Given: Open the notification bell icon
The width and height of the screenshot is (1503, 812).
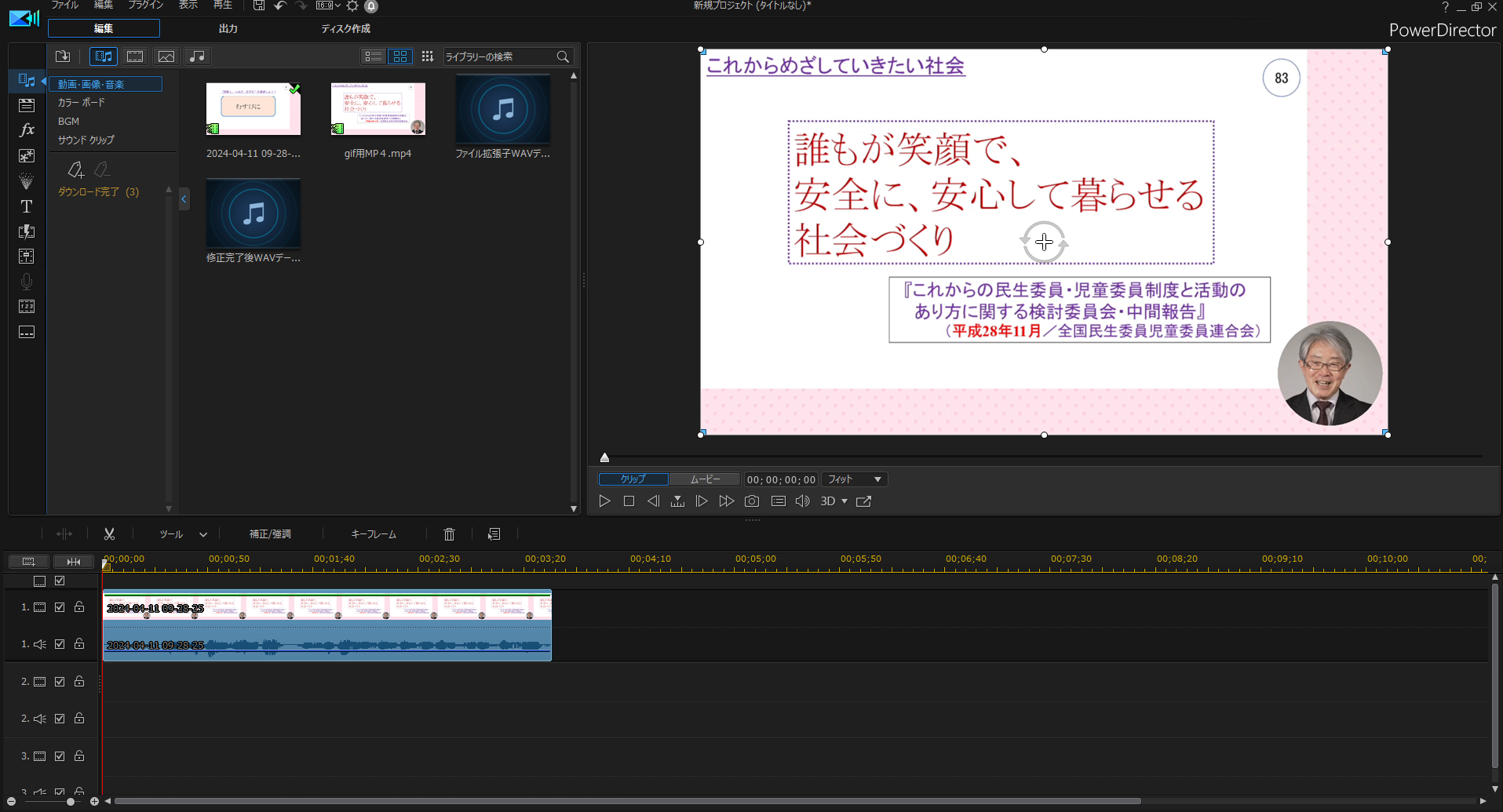Looking at the screenshot, I should click(x=371, y=6).
